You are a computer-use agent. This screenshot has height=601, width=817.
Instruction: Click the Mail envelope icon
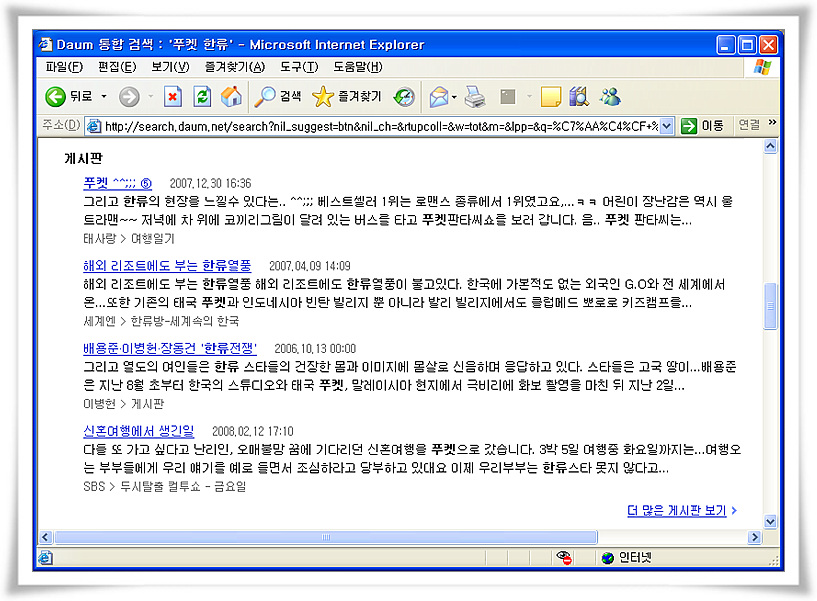439,96
